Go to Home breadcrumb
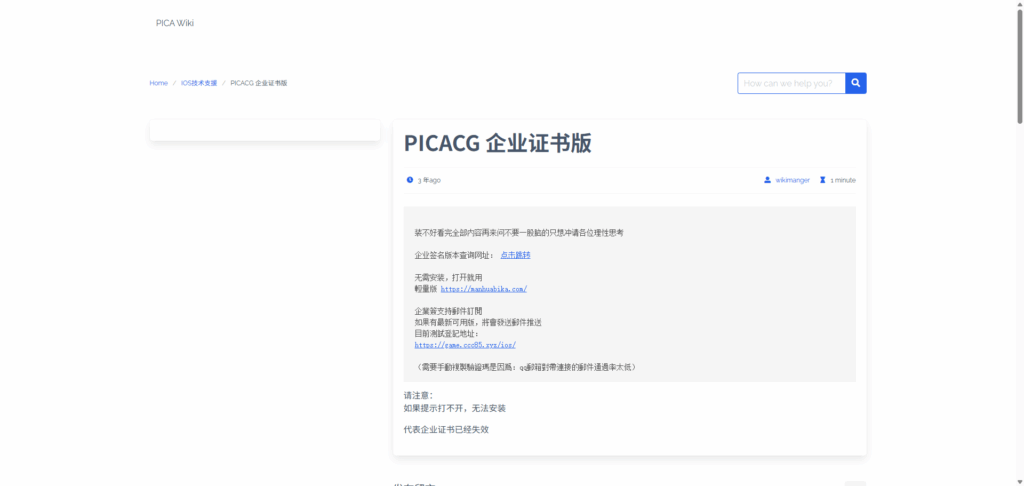Image resolution: width=1024 pixels, height=486 pixels. (159, 83)
